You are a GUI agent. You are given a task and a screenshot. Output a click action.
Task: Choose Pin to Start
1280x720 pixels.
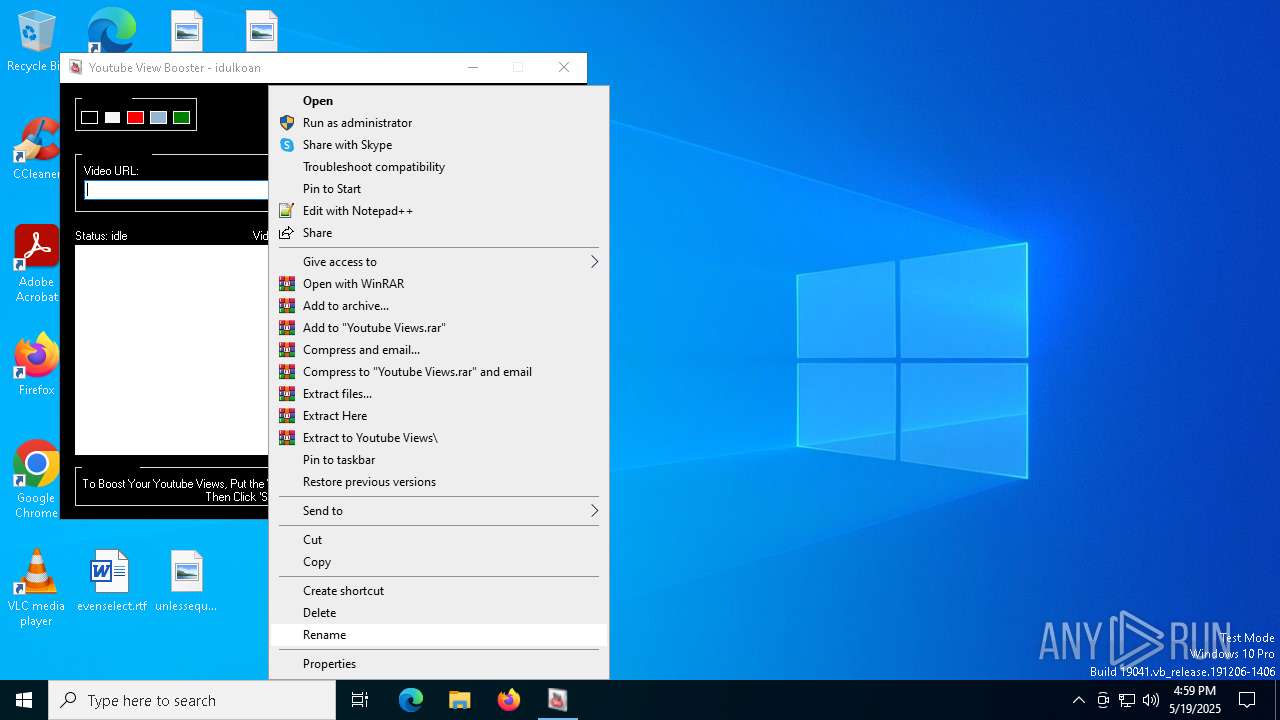(x=439, y=189)
